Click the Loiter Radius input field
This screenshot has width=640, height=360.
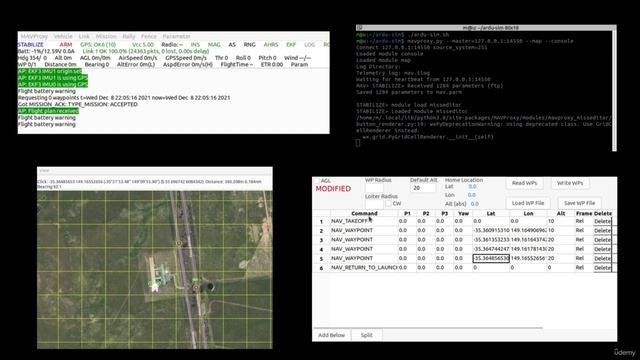pyautogui.click(x=374, y=203)
